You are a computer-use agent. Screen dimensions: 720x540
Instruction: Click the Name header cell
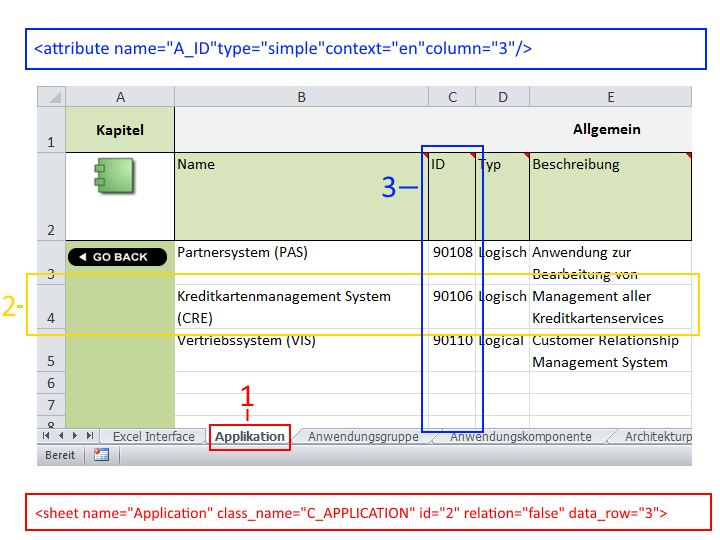tap(301, 197)
